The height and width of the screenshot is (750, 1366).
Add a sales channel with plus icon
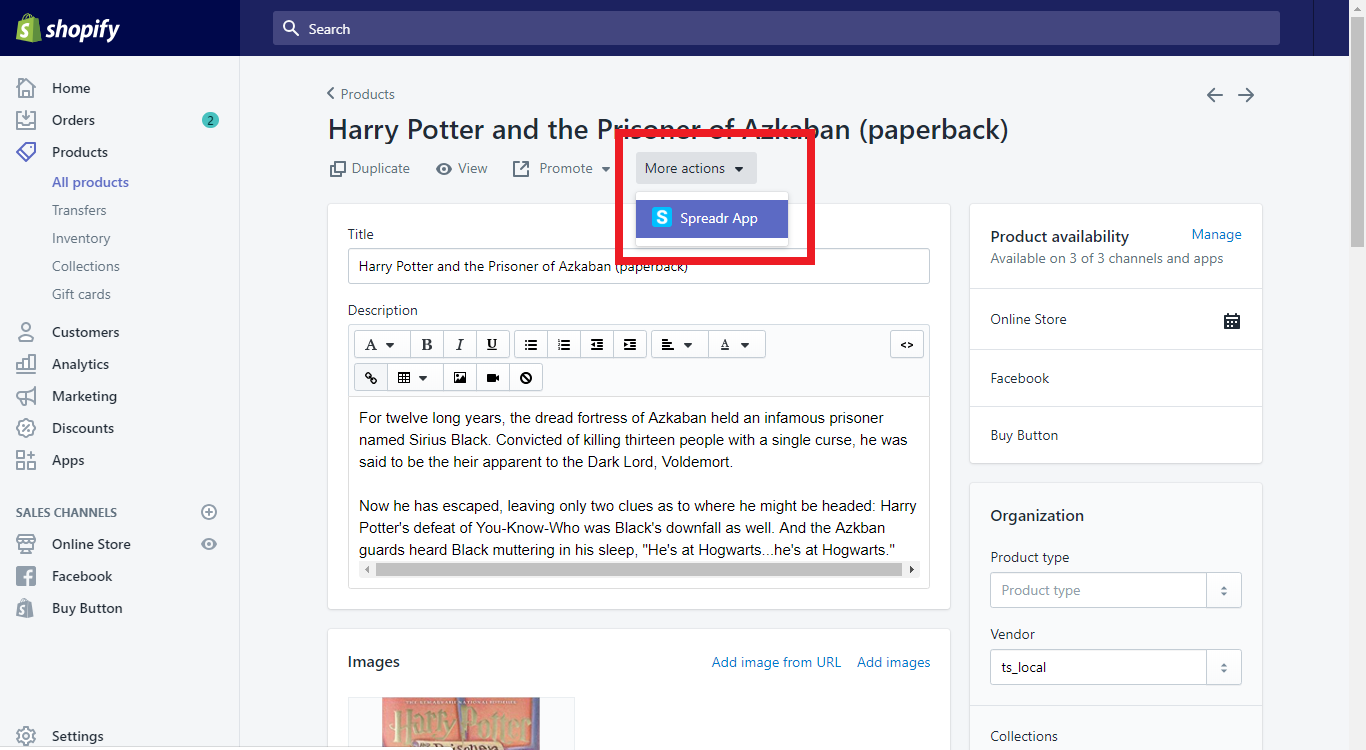209,512
